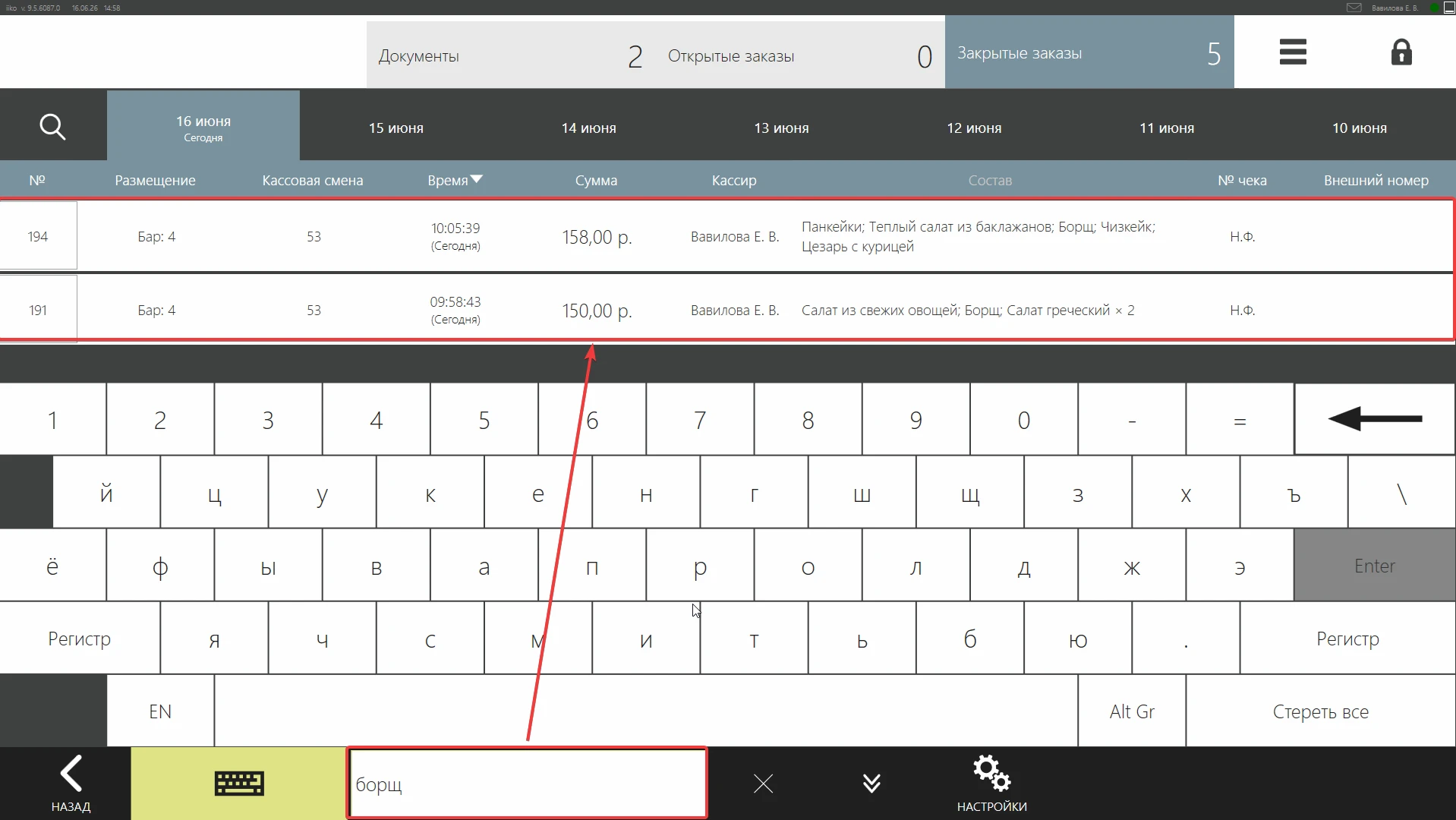Select Открытые заказы tab

[x=800, y=55]
